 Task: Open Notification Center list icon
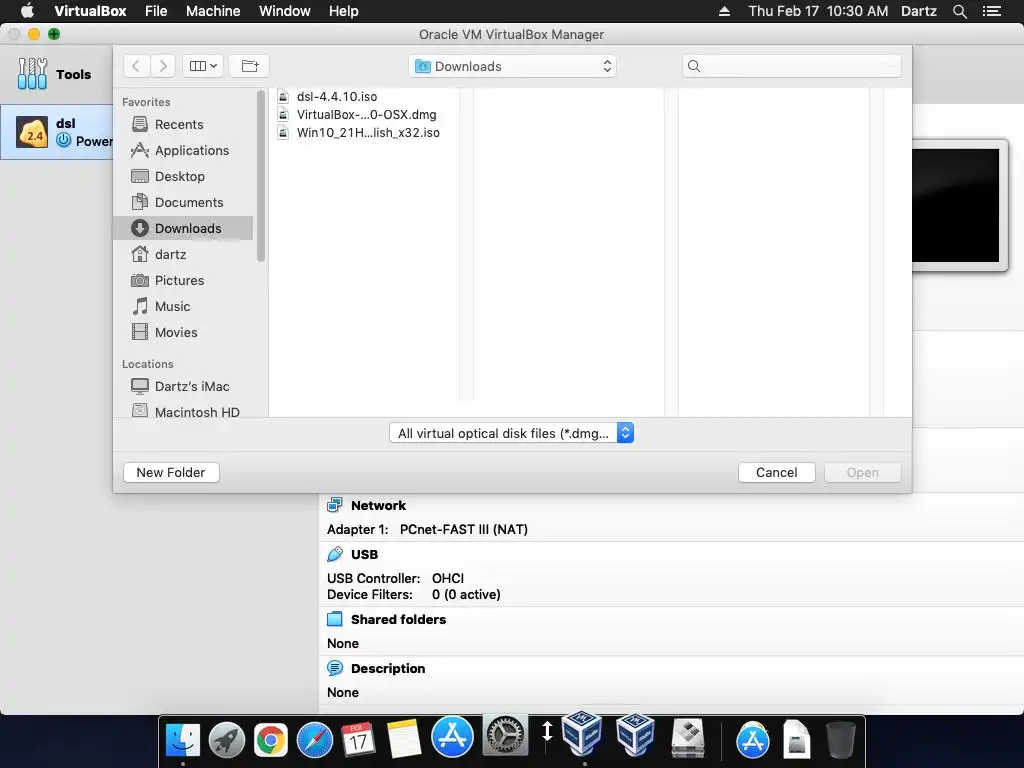click(992, 11)
